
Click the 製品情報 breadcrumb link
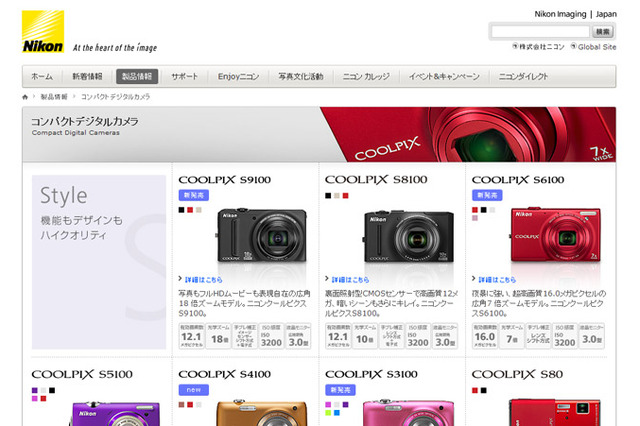click(54, 97)
